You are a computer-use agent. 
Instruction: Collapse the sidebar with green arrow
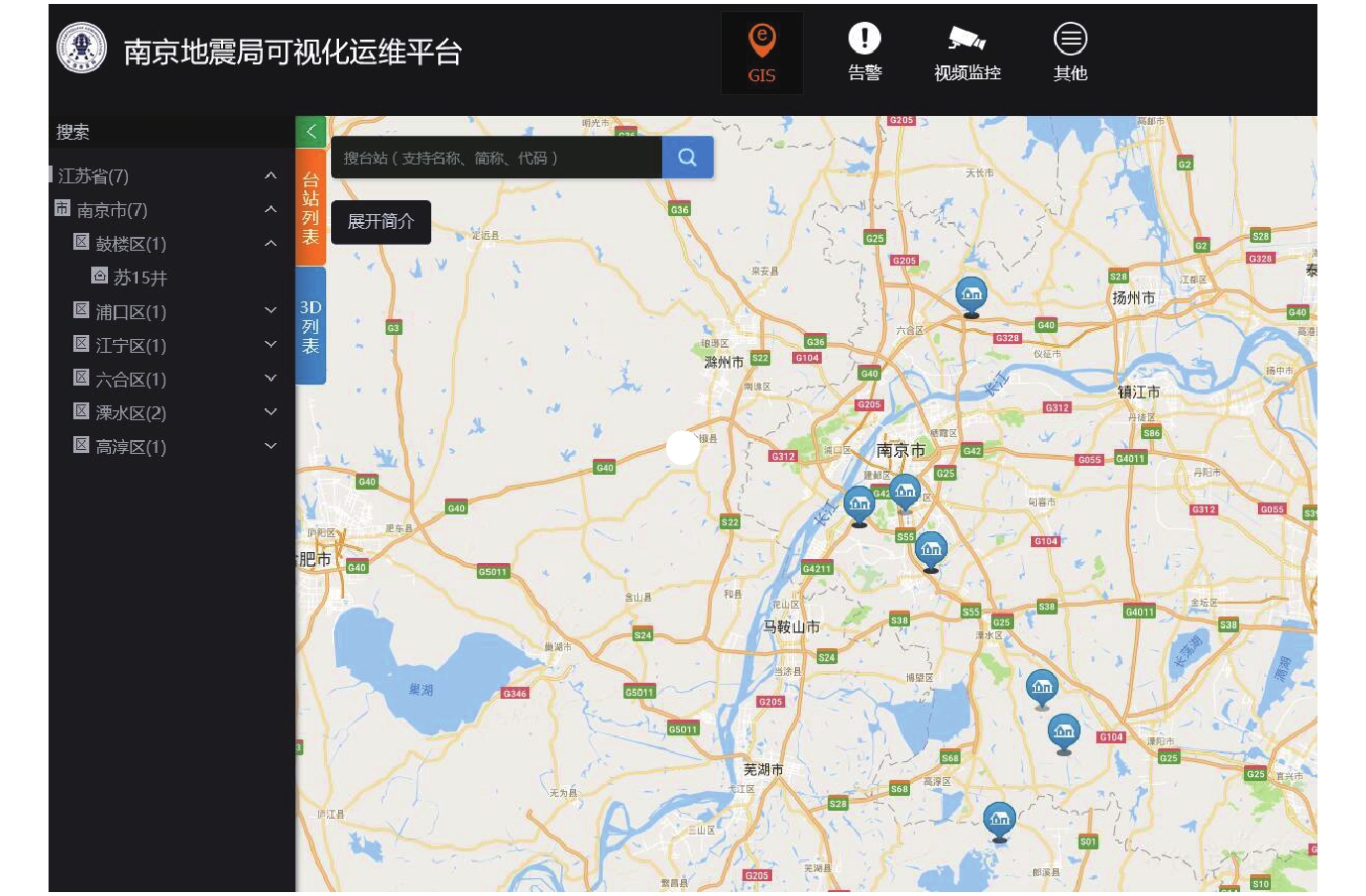point(310,131)
